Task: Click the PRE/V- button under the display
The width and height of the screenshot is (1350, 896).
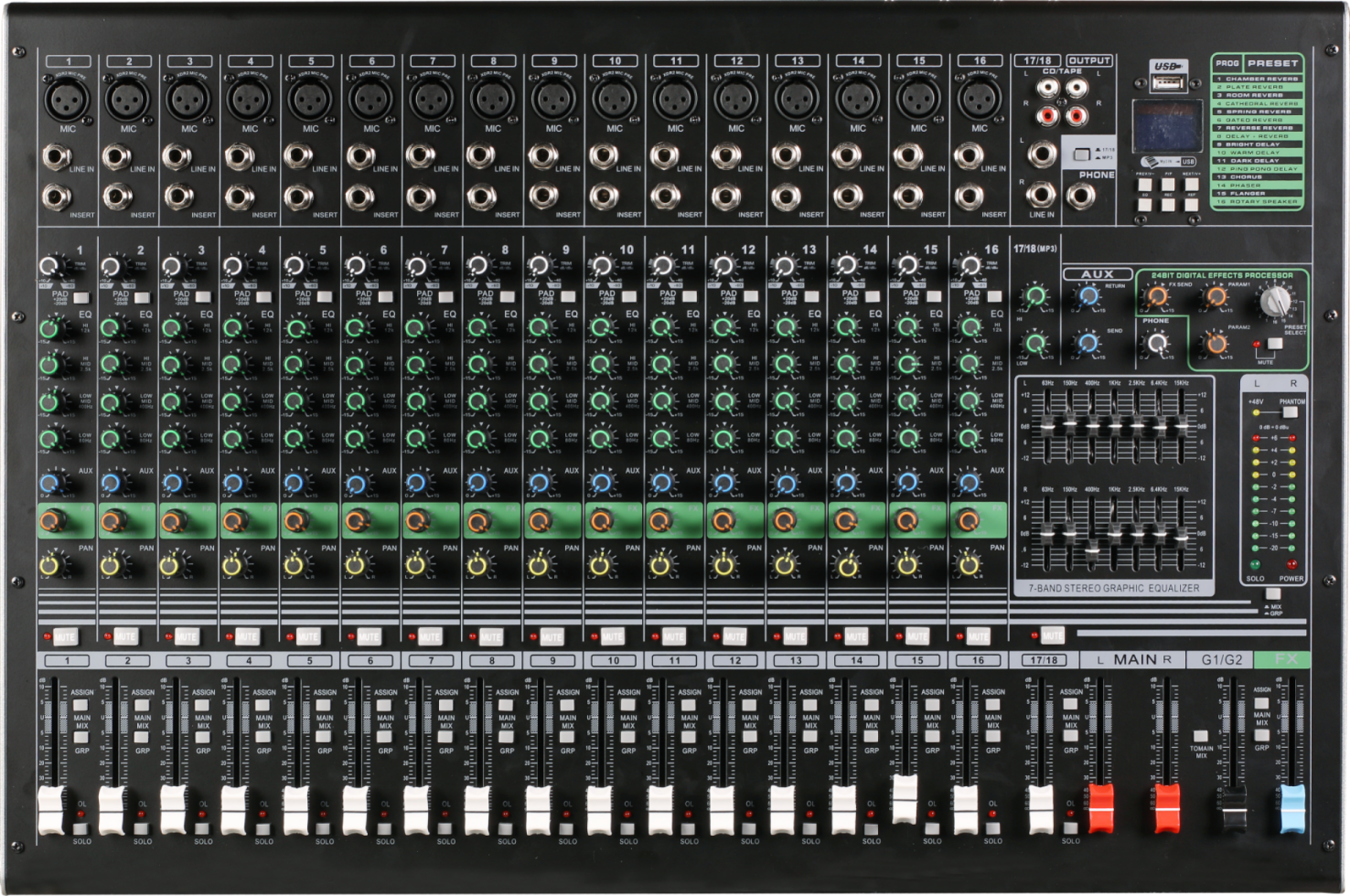Action: pos(1145,185)
